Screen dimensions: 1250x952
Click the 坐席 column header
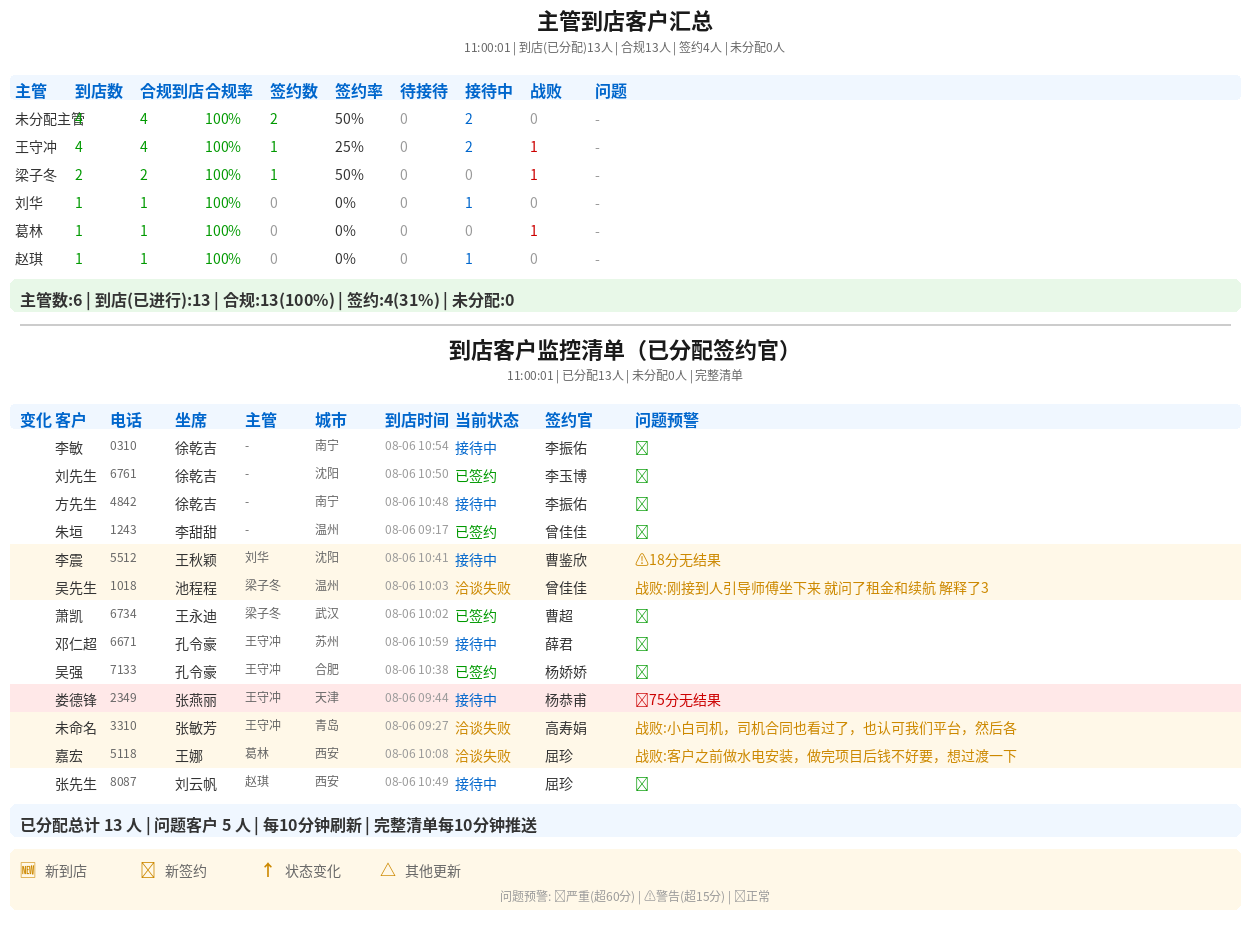point(191,420)
